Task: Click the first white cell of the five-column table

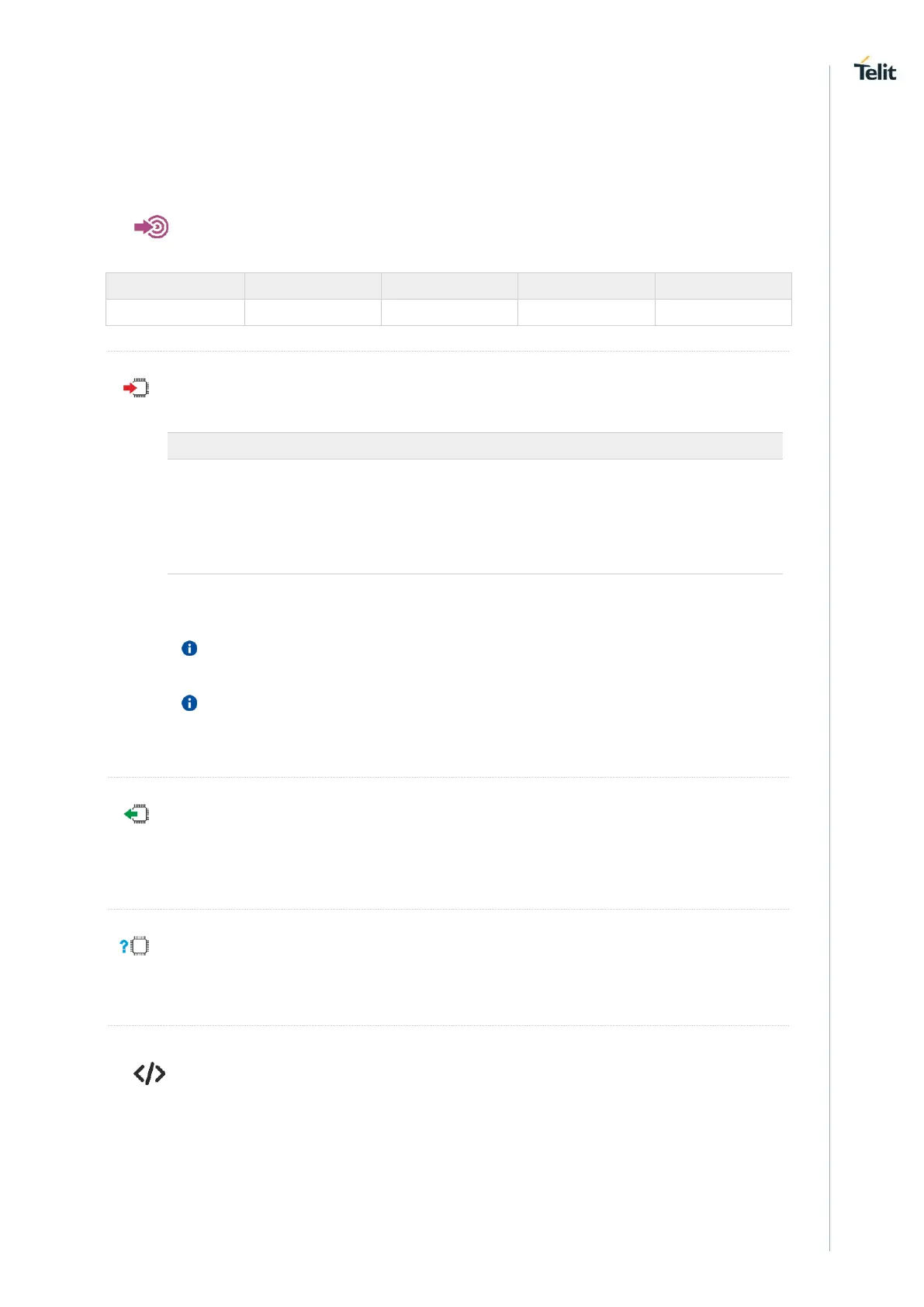Action: pos(175,312)
